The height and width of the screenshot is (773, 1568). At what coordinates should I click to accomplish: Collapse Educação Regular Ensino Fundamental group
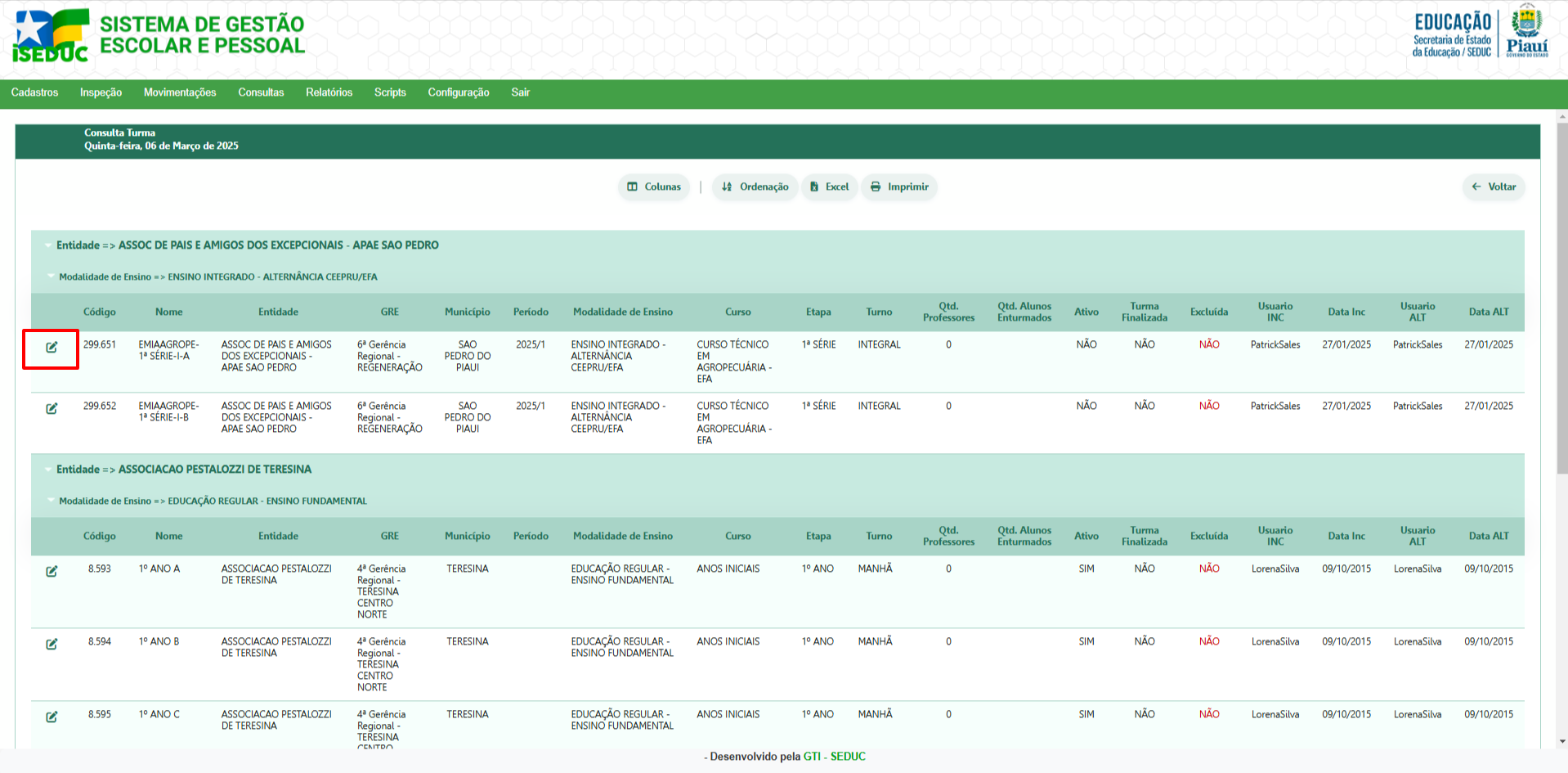click(x=52, y=501)
